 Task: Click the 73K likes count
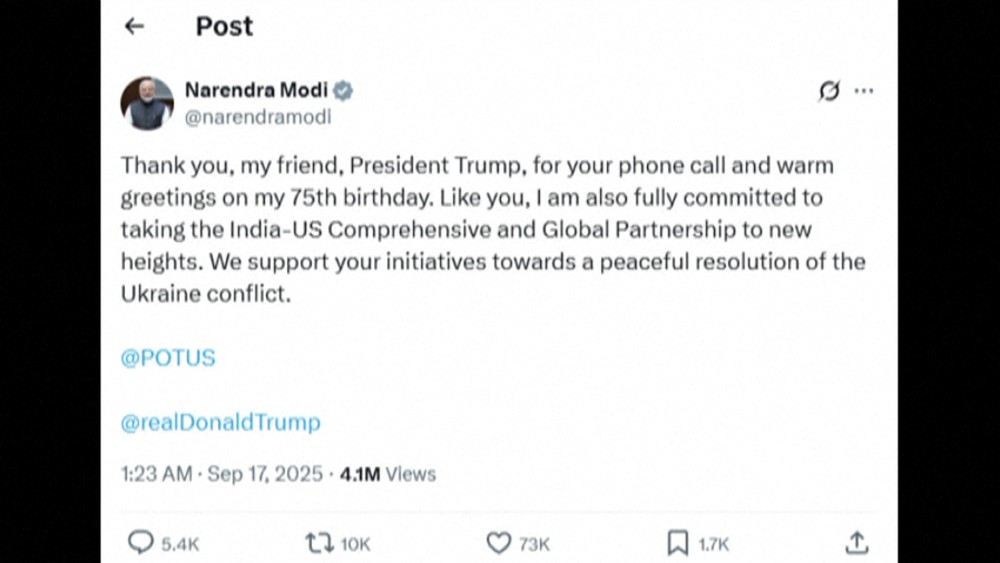pyautogui.click(x=534, y=544)
